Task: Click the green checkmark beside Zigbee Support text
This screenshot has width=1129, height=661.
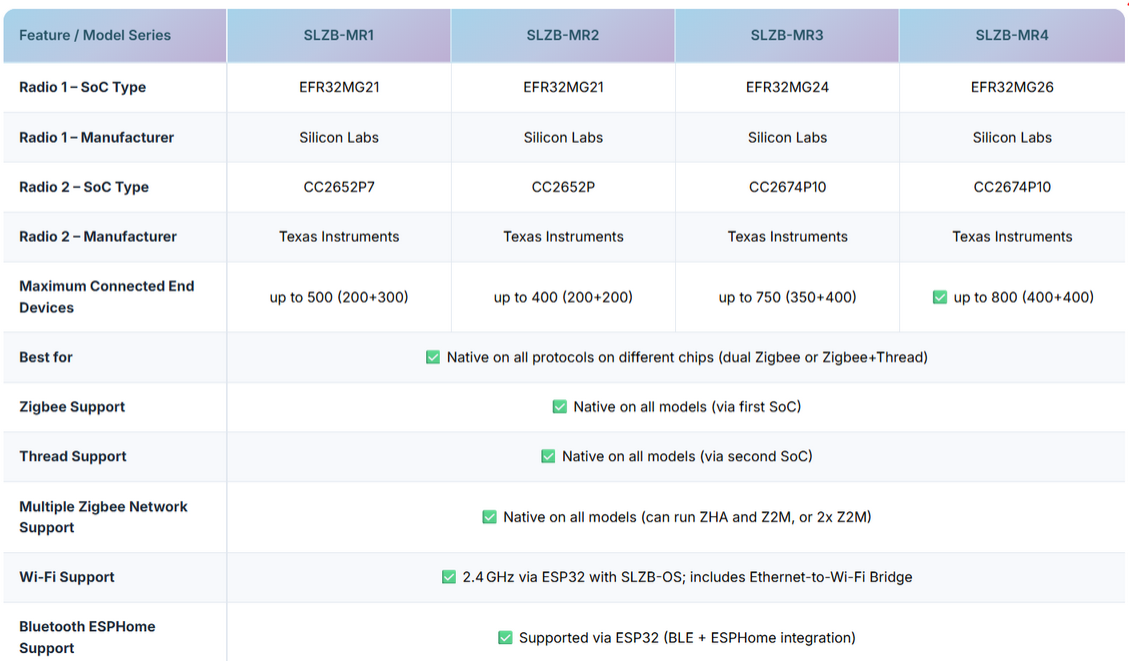Action: 560,407
